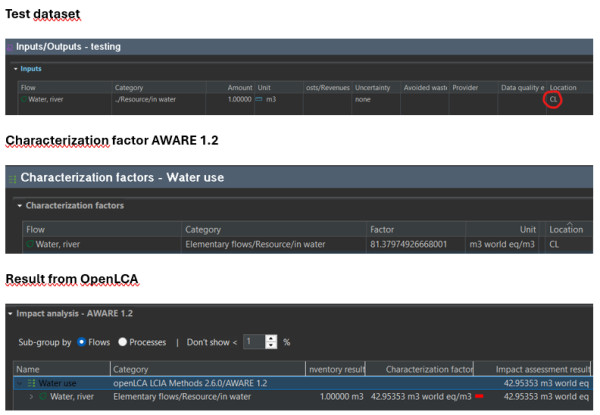Click the Uncertainty column header
Viewport: 600px width, 415px height.
(372, 88)
